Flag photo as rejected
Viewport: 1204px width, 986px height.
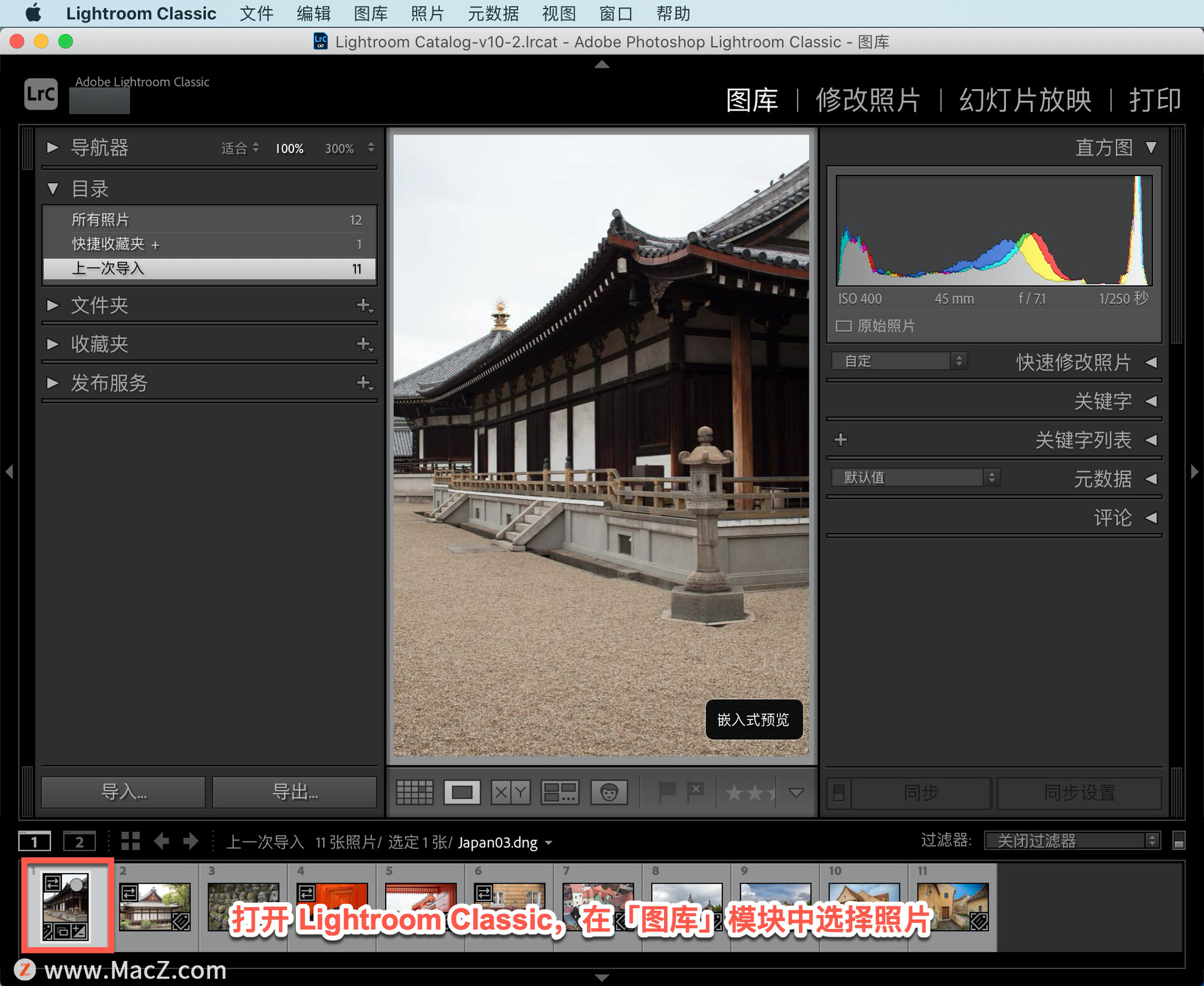[x=696, y=792]
